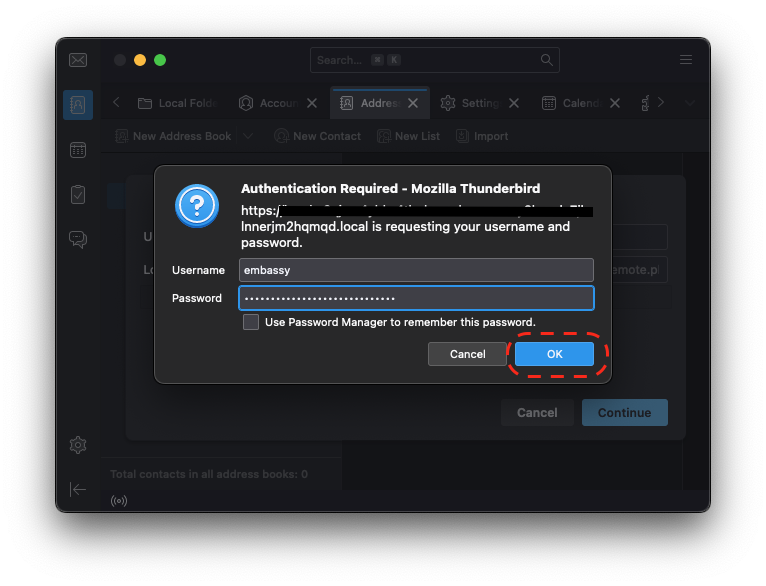Cancel the Authentication Required dialog
This screenshot has height=586, width=766.
(467, 354)
